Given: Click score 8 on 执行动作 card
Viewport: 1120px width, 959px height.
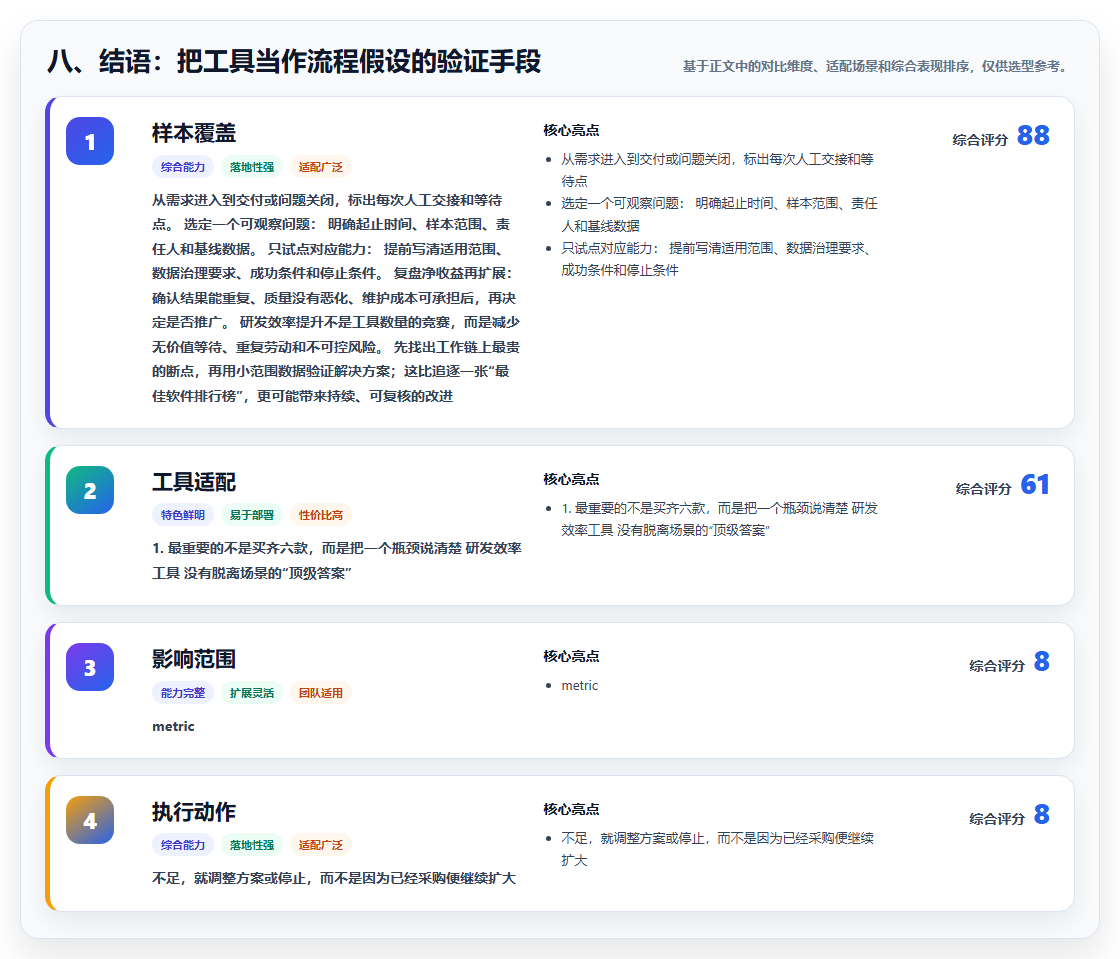Looking at the screenshot, I should (1042, 815).
